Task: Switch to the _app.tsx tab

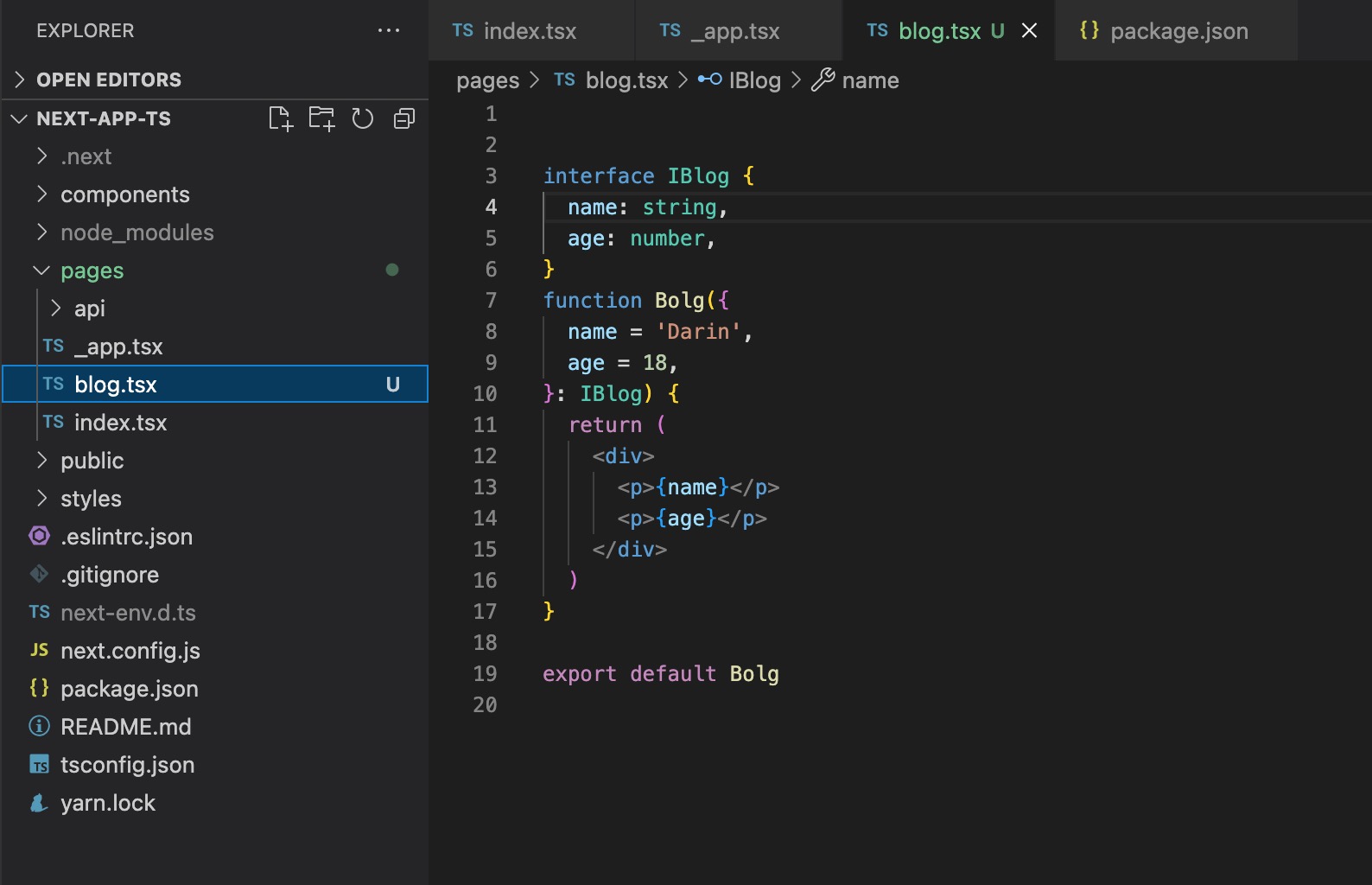Action: click(x=739, y=30)
